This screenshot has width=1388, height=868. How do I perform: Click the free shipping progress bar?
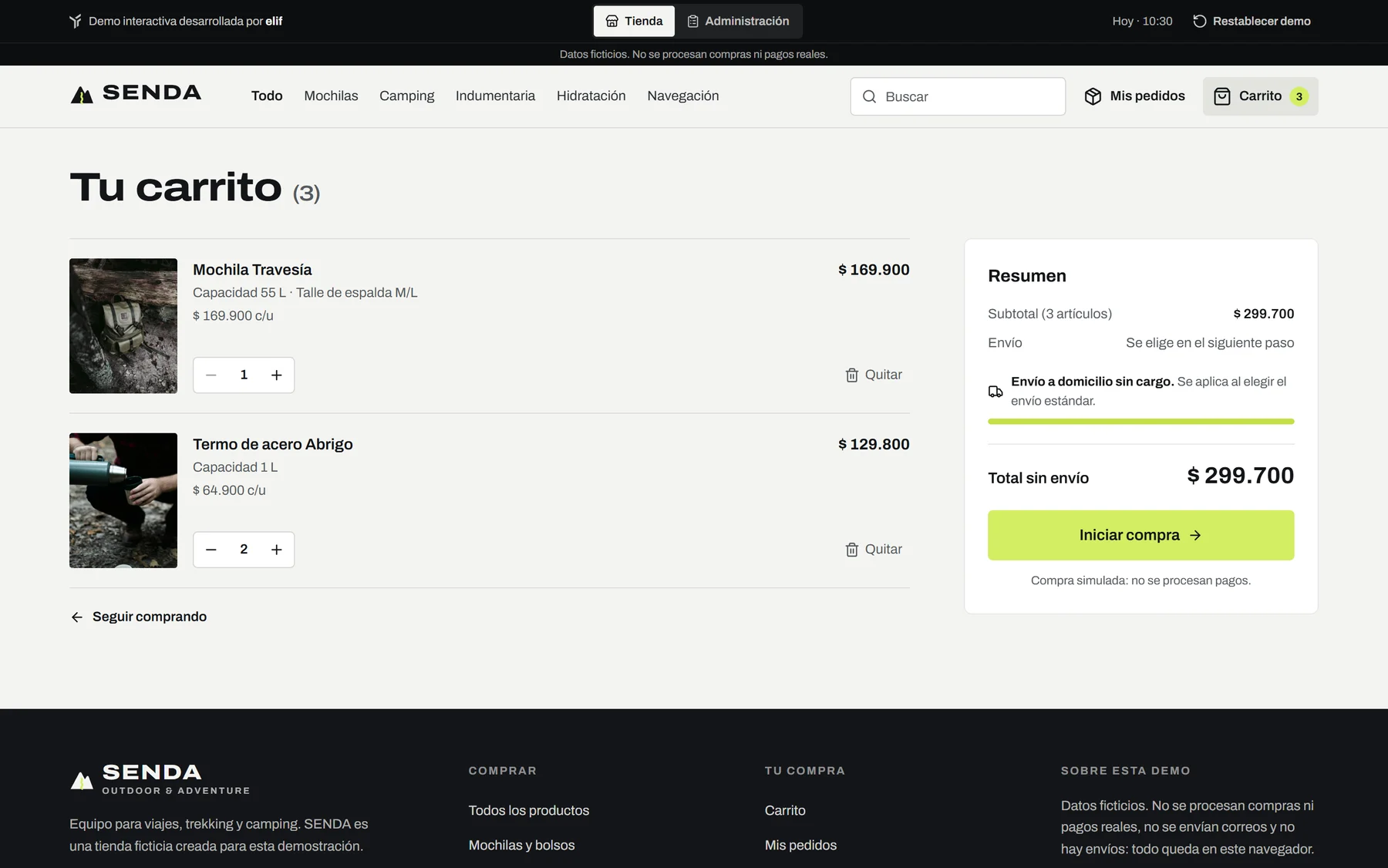tap(1140, 422)
